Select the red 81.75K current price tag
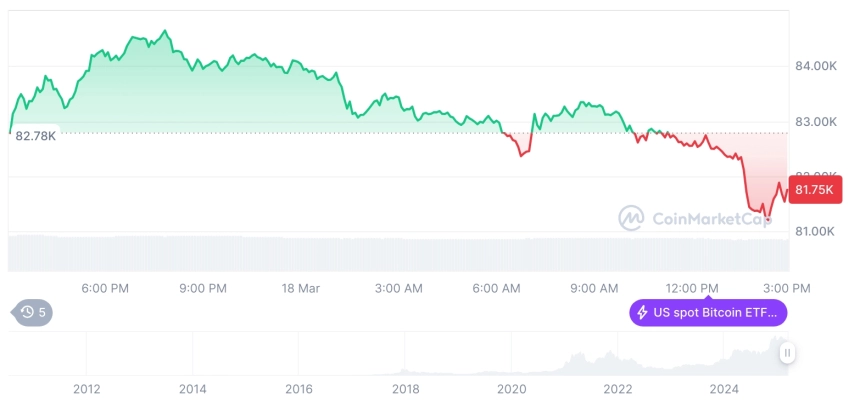 (814, 190)
